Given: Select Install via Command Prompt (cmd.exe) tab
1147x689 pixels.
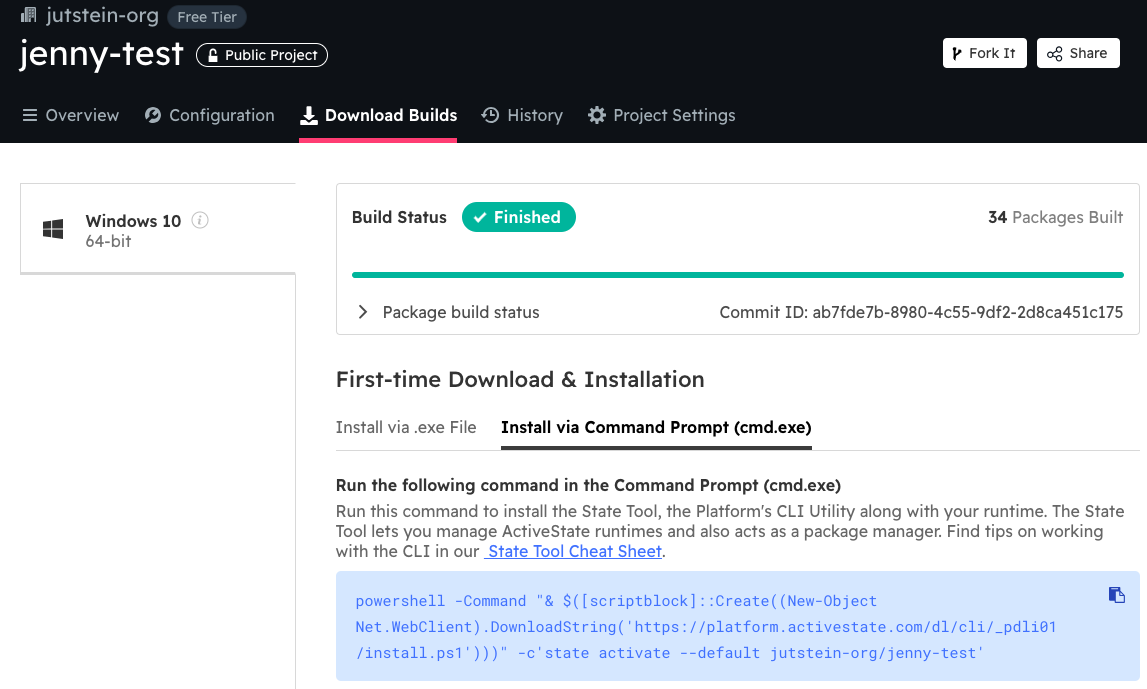Looking at the screenshot, I should (656, 427).
